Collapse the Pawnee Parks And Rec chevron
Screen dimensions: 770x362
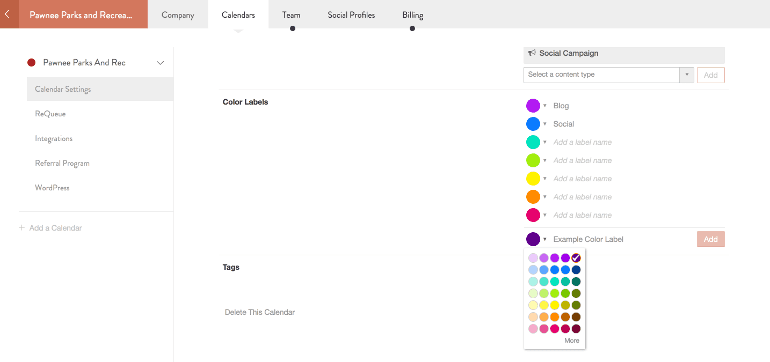160,63
